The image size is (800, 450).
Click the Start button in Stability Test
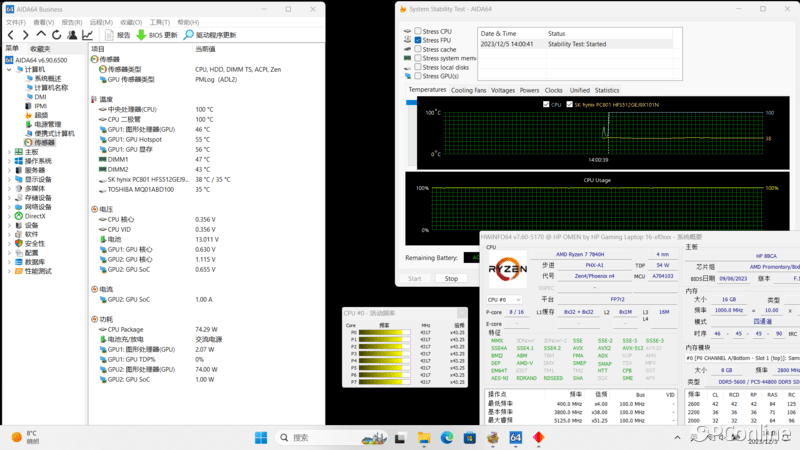point(415,279)
